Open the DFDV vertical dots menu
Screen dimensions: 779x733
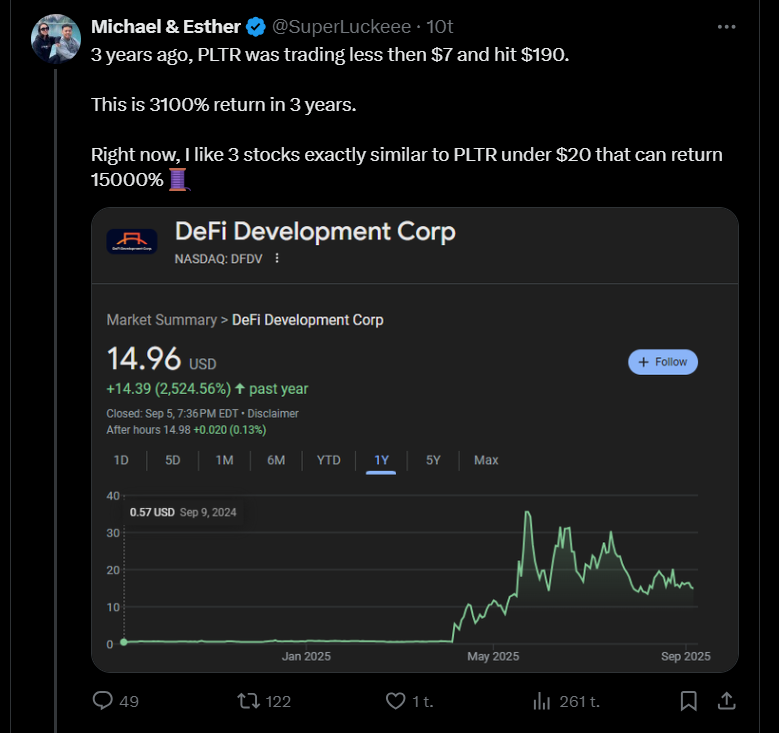[277, 258]
